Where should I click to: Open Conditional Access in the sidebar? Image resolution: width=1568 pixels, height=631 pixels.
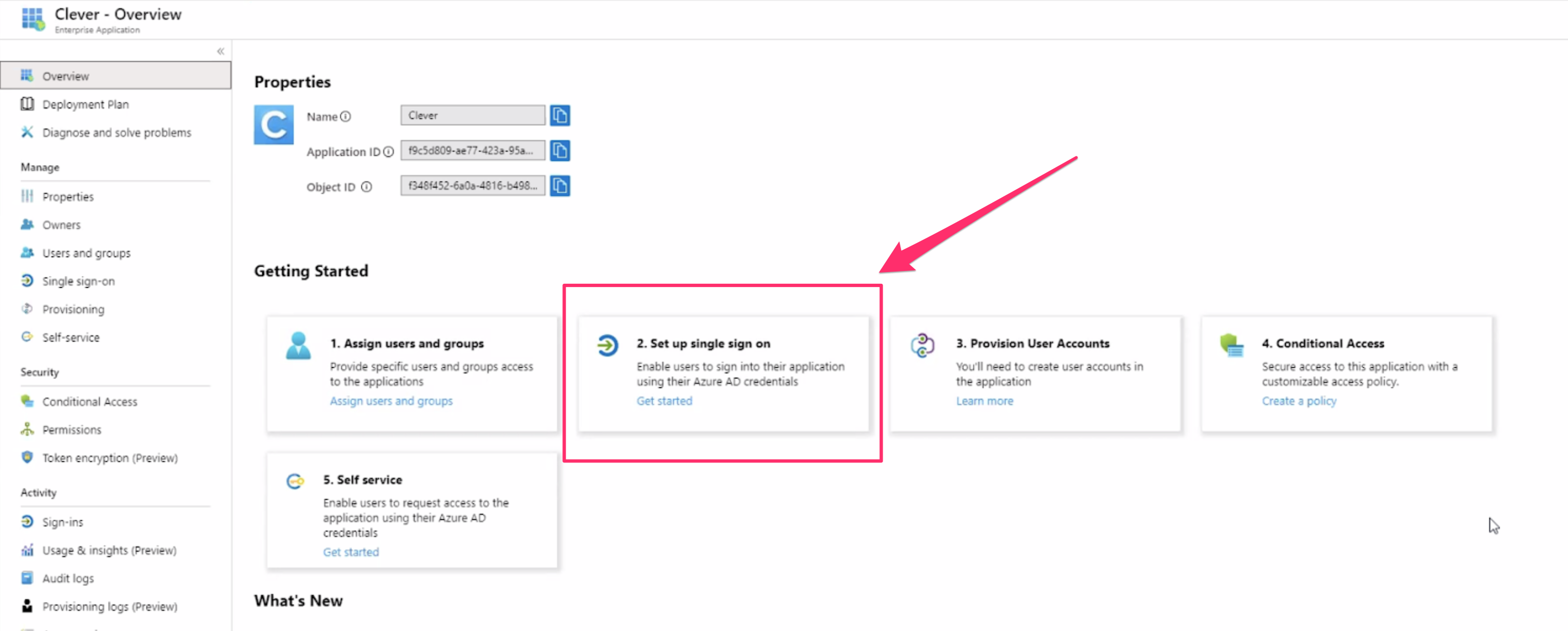tap(89, 401)
